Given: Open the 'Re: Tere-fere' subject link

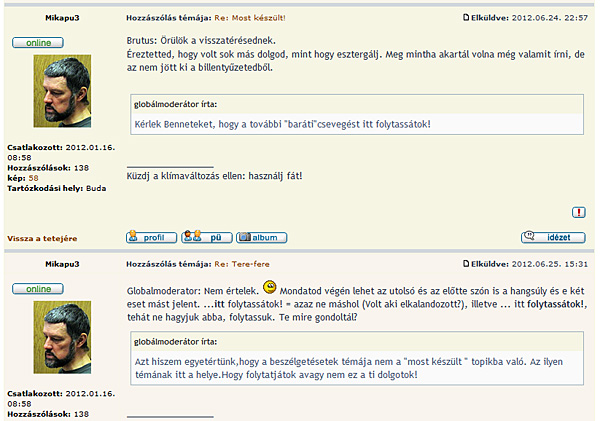Looking at the screenshot, I should tap(243, 264).
